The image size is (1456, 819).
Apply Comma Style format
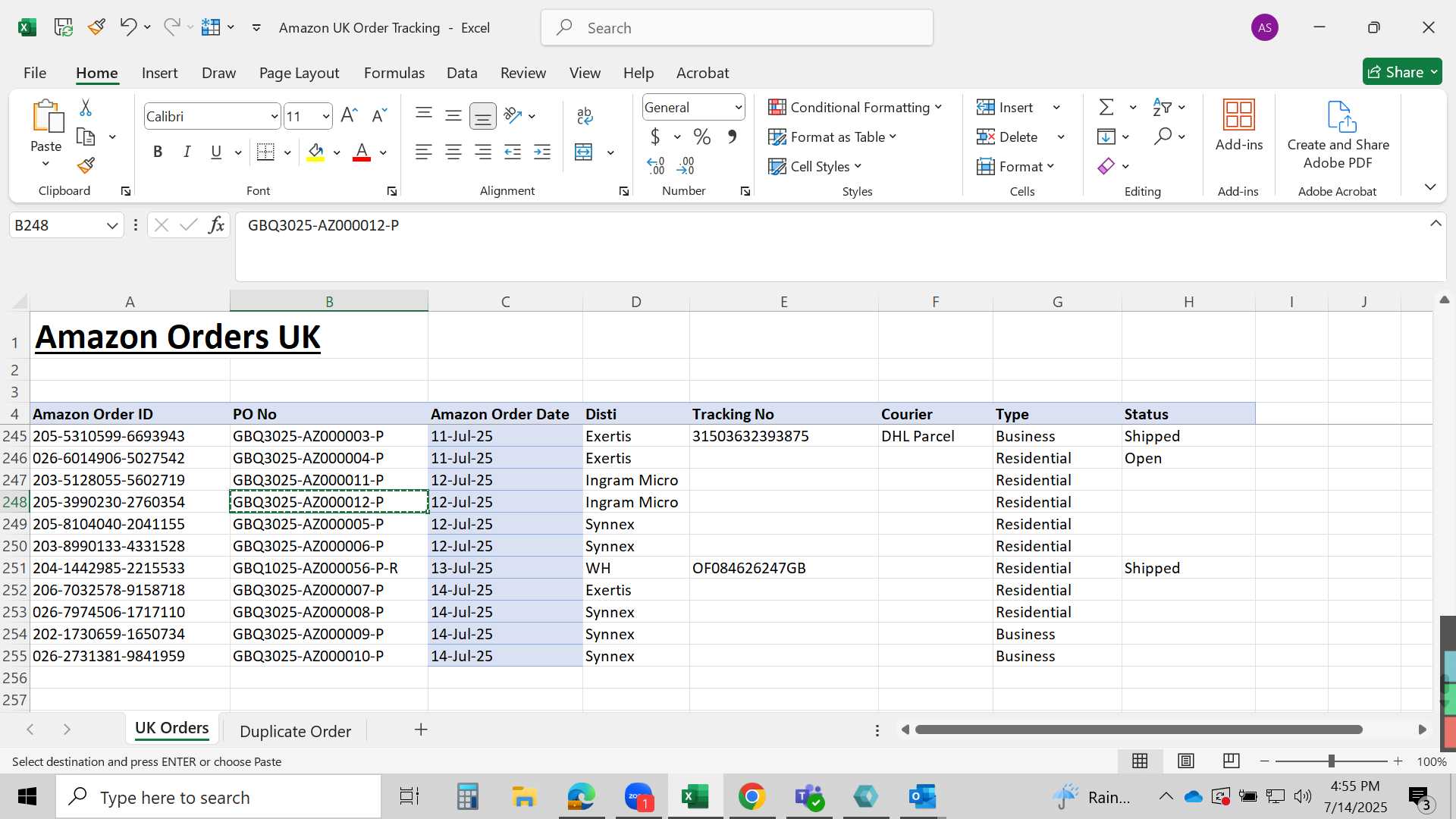pos(733,136)
